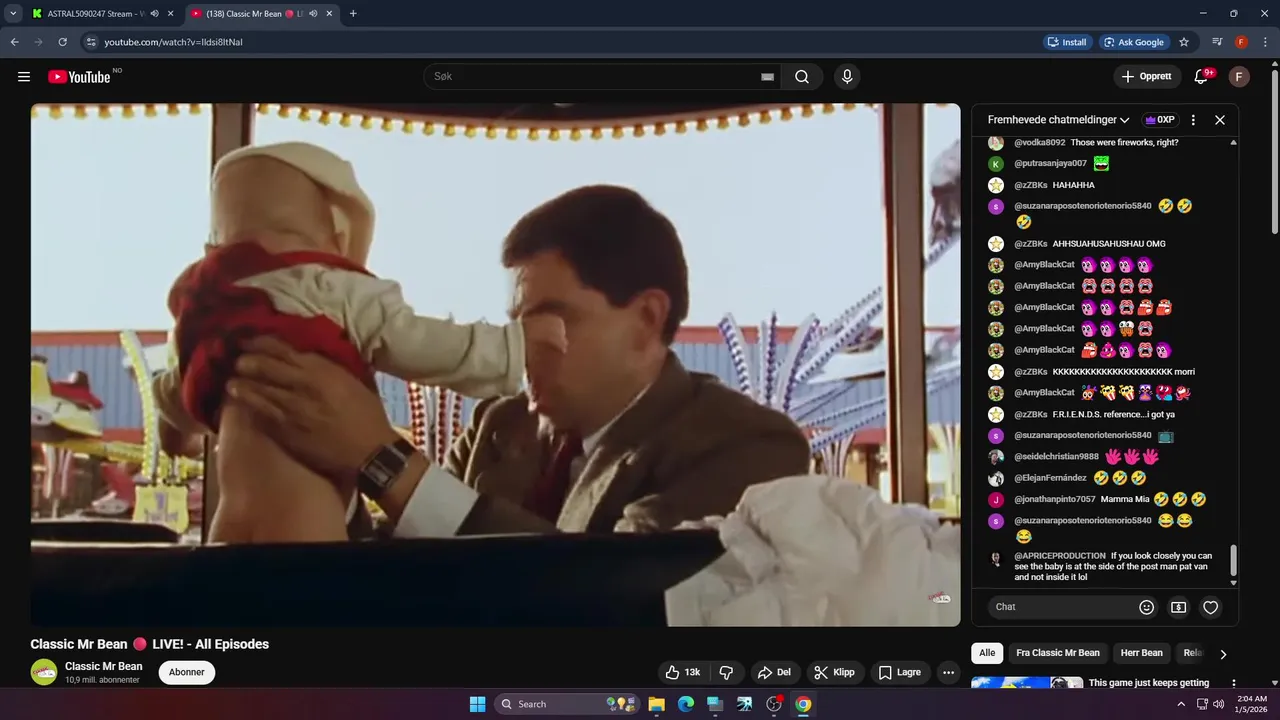Click the page vertical scrollbar
The height and width of the screenshot is (720, 1280).
(1274, 150)
